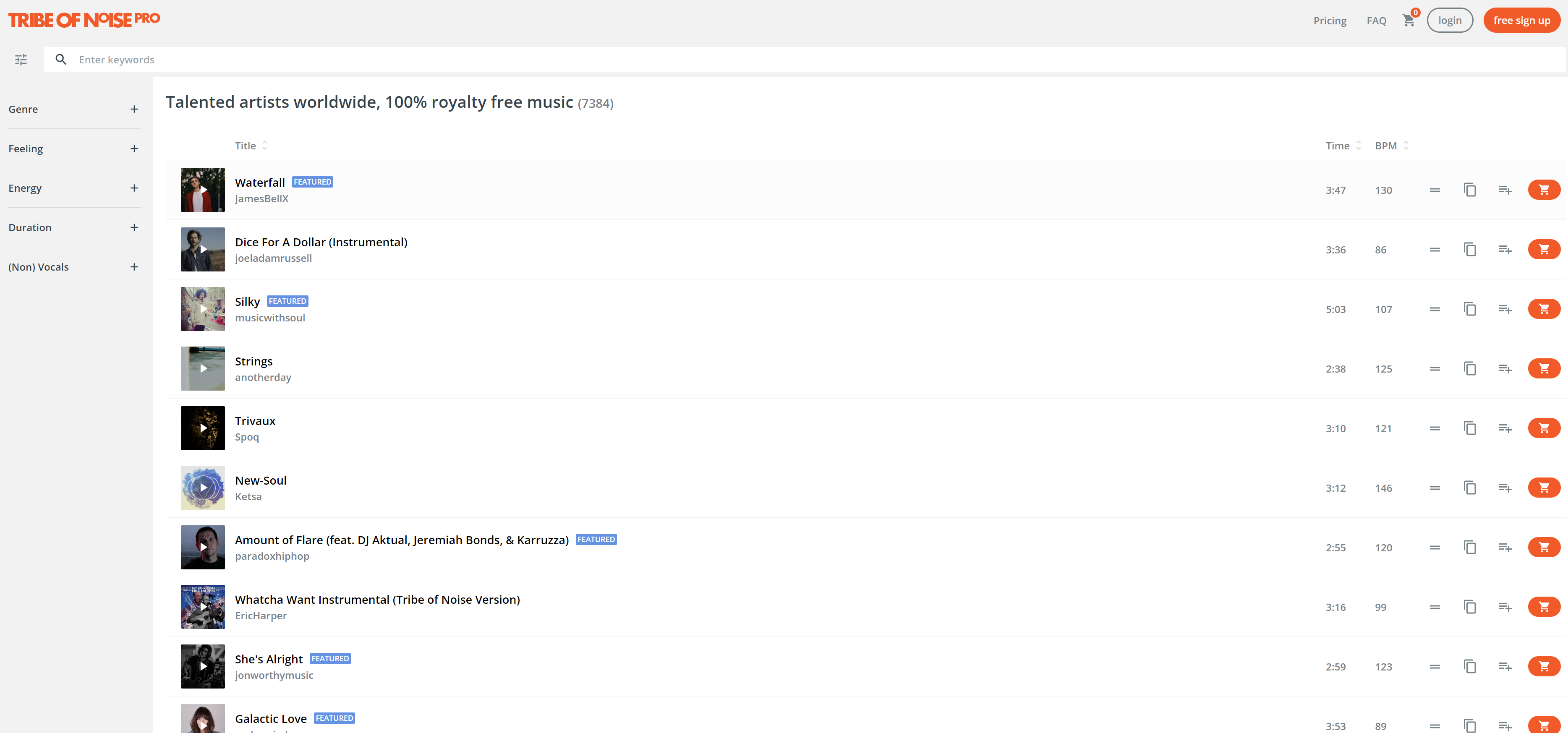Add Strings to playlist icon

coord(1505,369)
